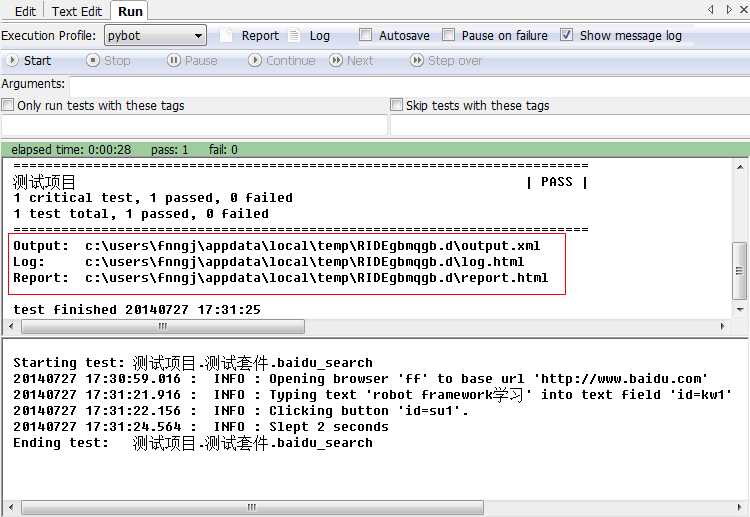The height and width of the screenshot is (517, 750).
Task: Click output pane scroll right arrow
Action: [x=722, y=327]
